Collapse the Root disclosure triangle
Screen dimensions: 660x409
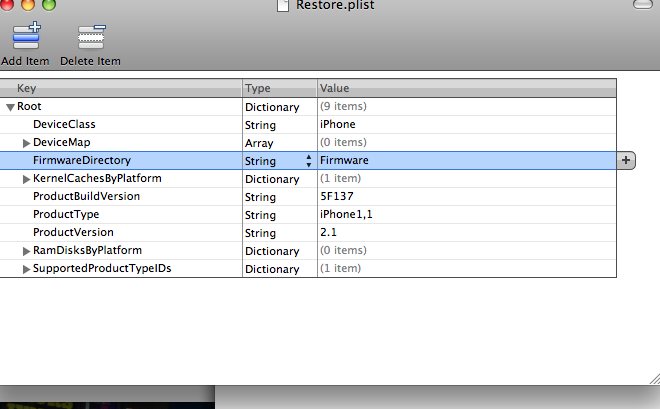click(11, 107)
